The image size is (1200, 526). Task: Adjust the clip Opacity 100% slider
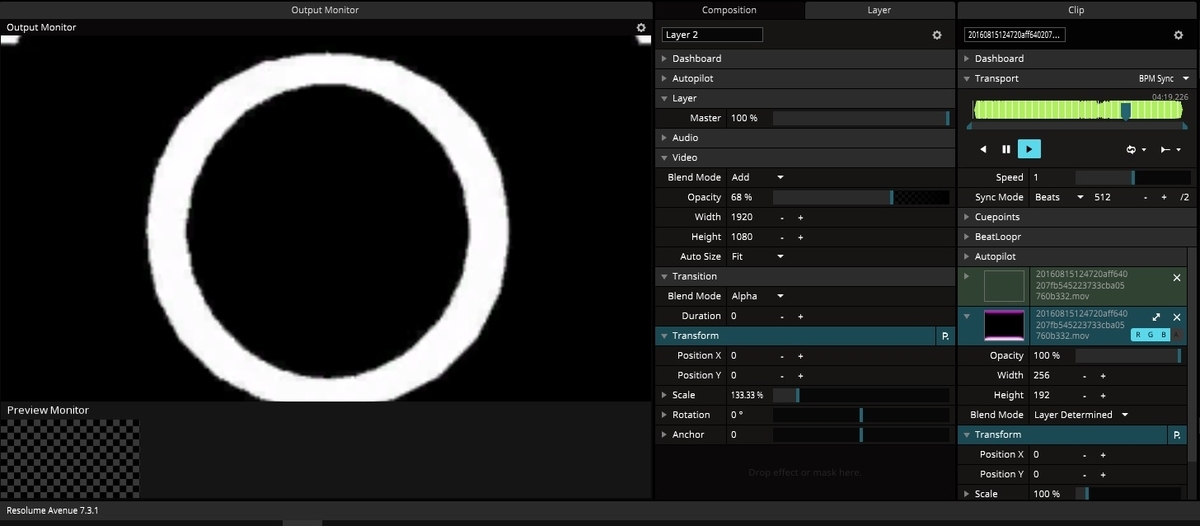pos(1129,356)
